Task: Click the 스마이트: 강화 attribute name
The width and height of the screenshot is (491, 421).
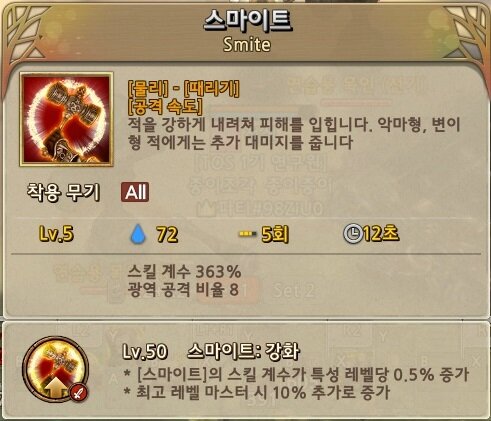Action: point(244,351)
